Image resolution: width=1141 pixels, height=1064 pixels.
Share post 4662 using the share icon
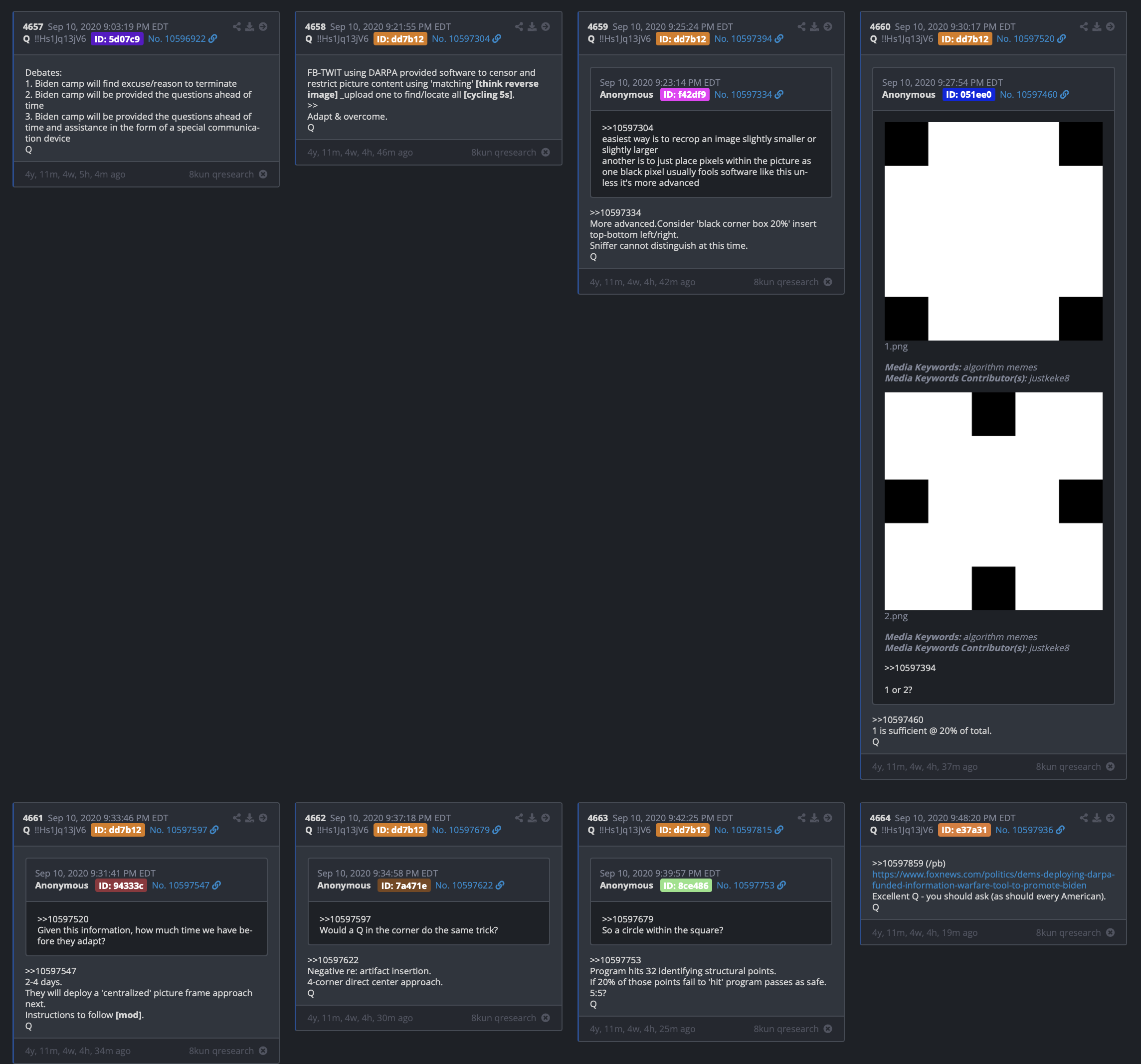(x=519, y=818)
